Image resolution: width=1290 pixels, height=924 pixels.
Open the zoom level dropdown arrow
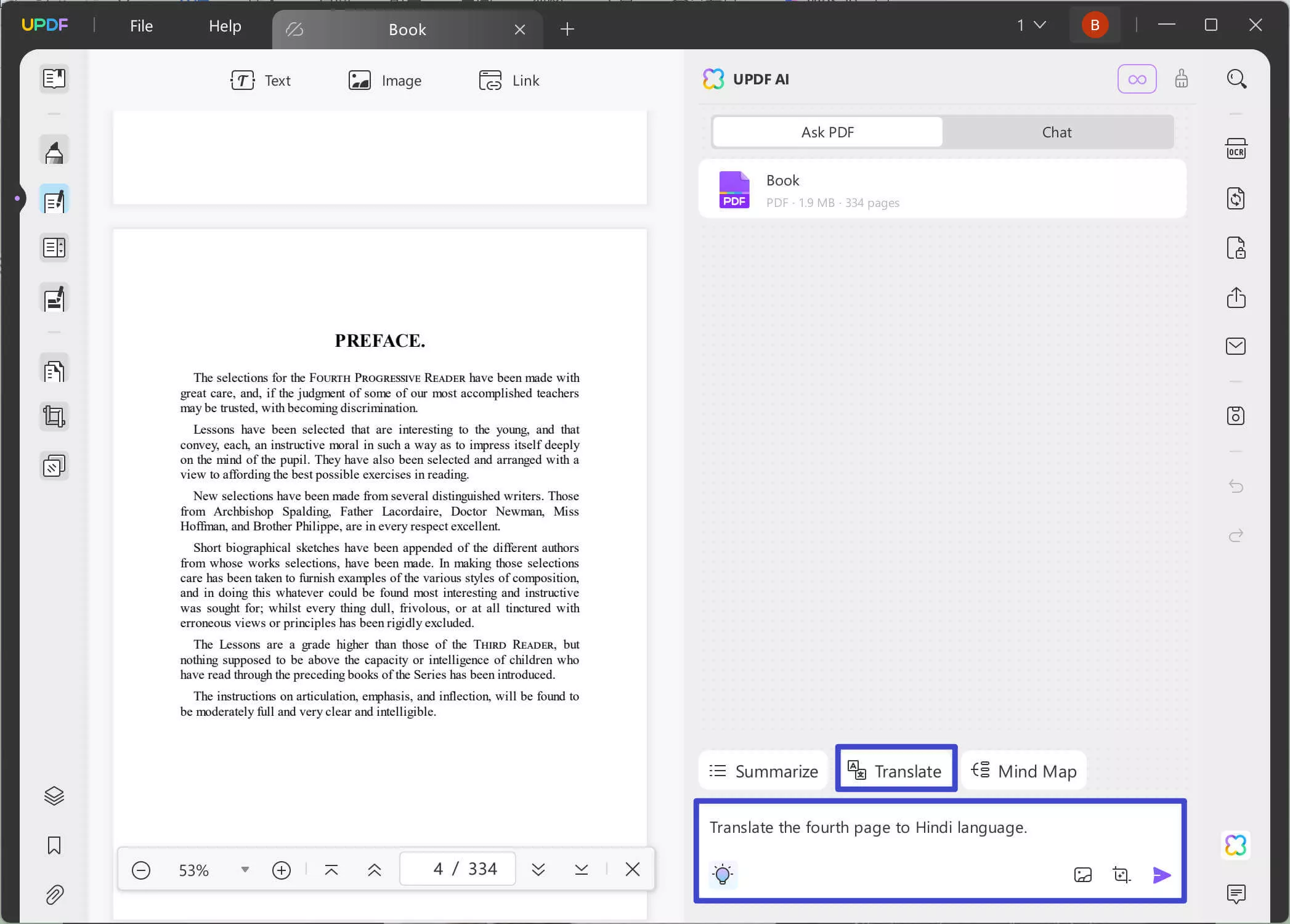(x=245, y=869)
